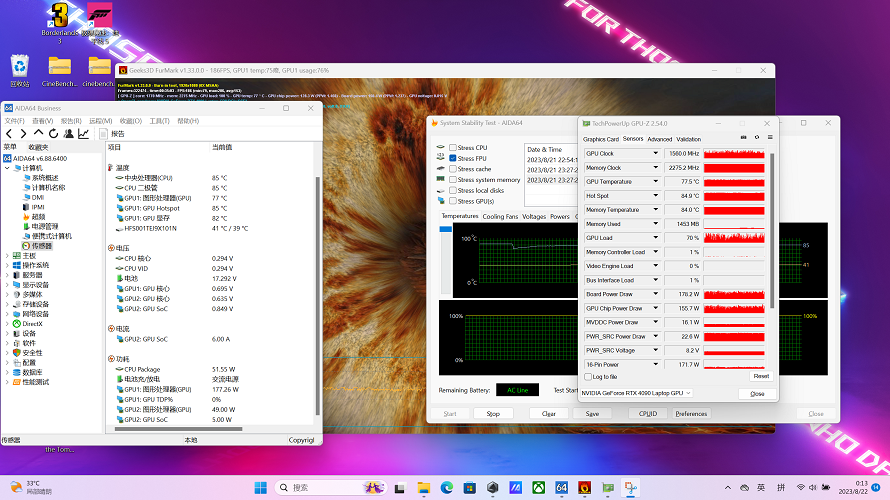Switch to FurMark taskbar icon
Viewport: 890px width, 500px height.
585,488
